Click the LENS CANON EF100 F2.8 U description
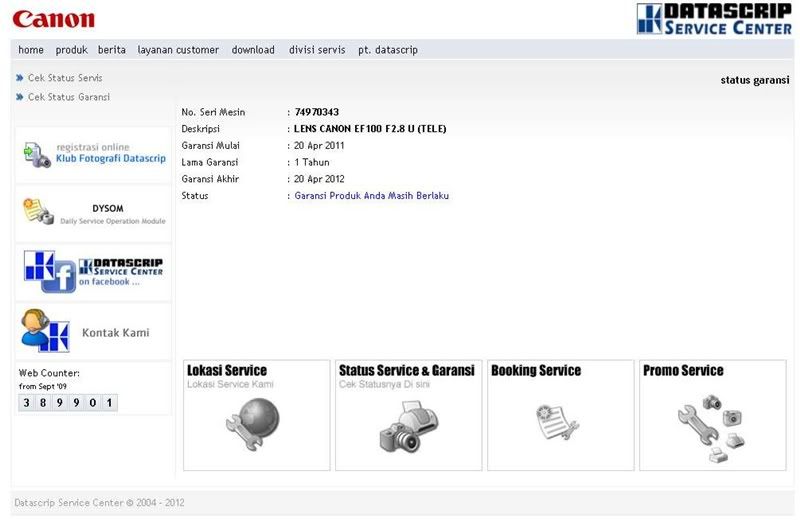800x525 pixels. point(370,129)
